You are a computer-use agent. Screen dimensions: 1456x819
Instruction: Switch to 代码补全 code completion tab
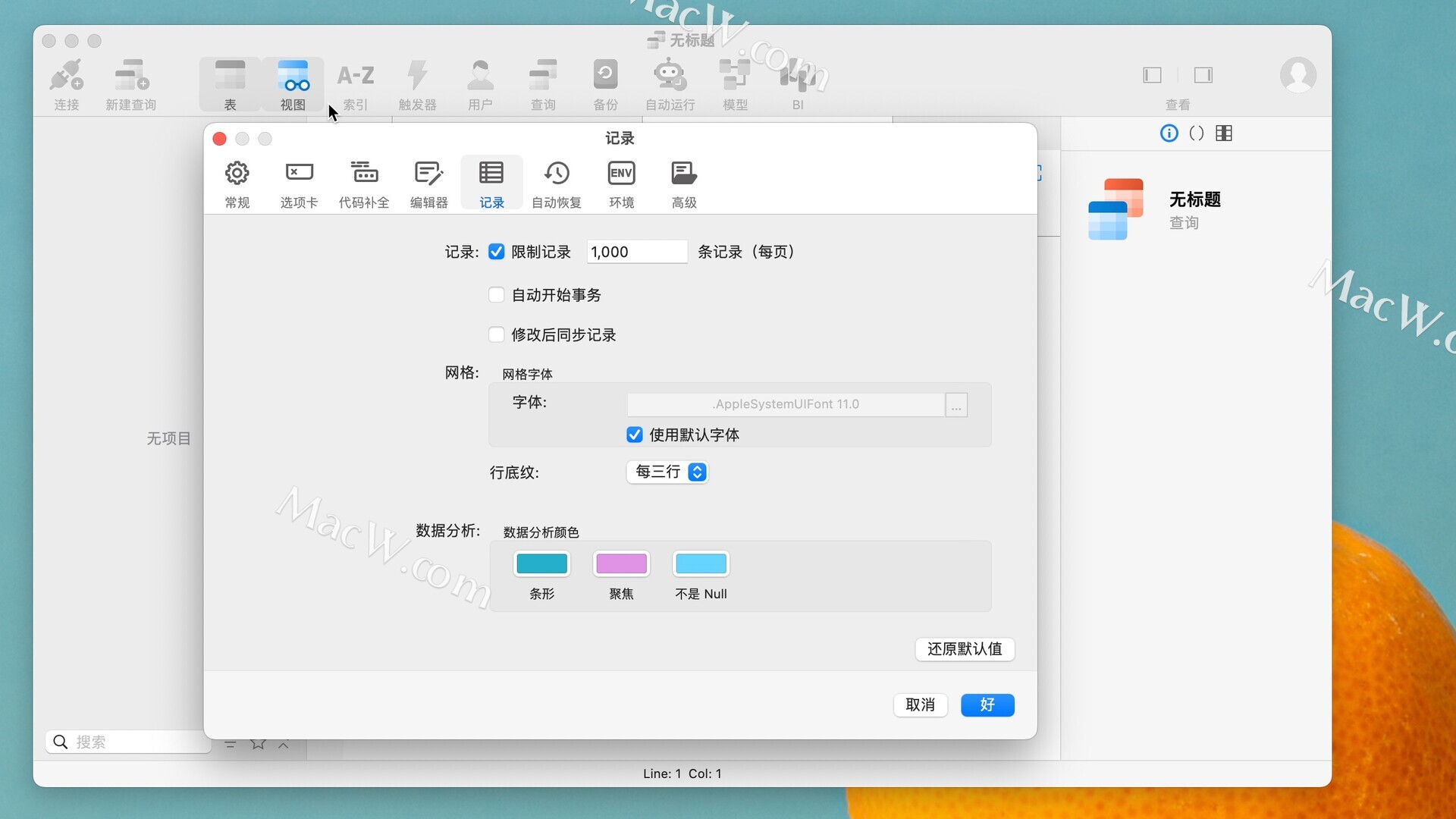point(364,184)
